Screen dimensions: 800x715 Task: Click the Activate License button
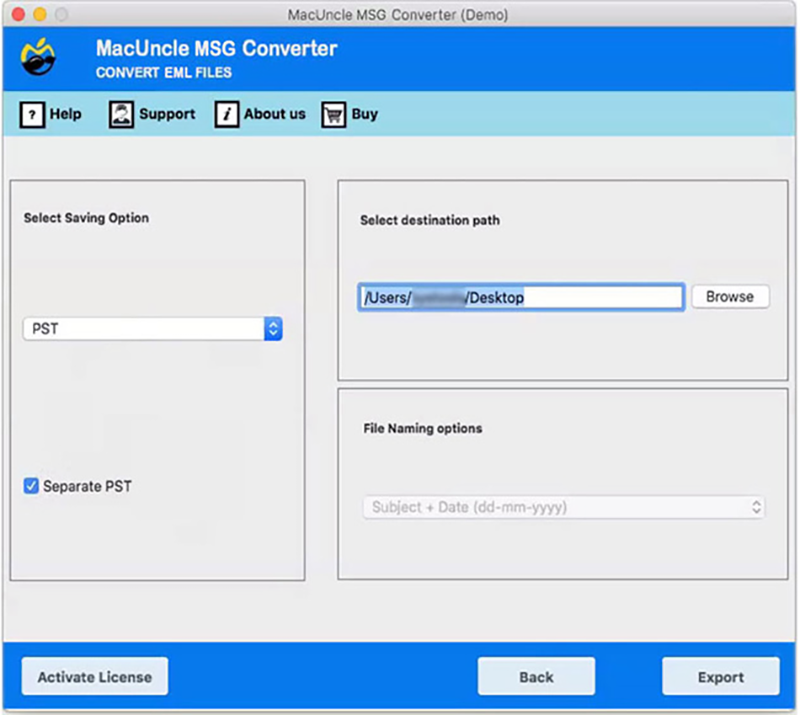coord(95,677)
